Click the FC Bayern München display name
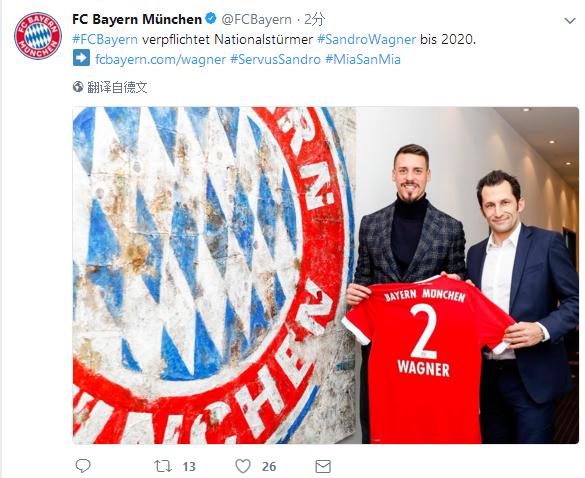 pos(137,19)
